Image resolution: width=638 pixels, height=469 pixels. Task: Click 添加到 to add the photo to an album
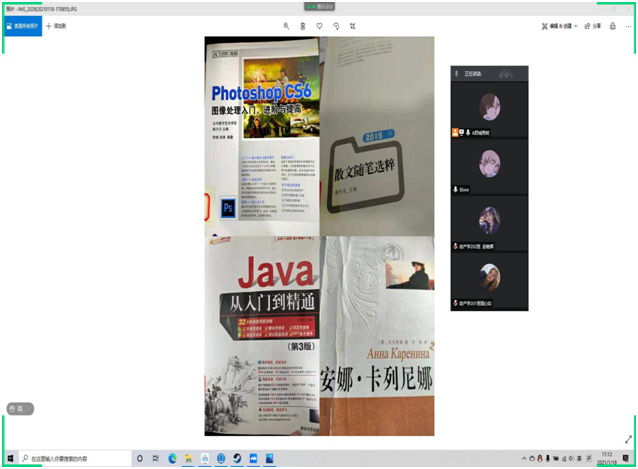click(56, 26)
